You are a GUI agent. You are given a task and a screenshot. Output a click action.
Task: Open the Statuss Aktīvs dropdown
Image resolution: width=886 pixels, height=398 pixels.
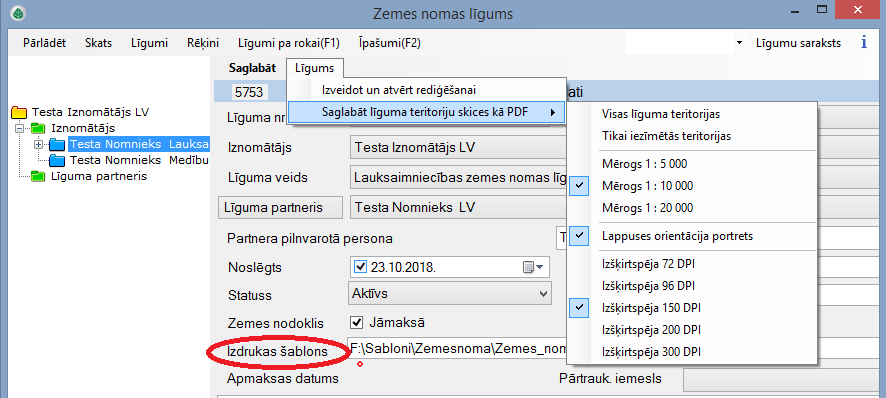[449, 294]
